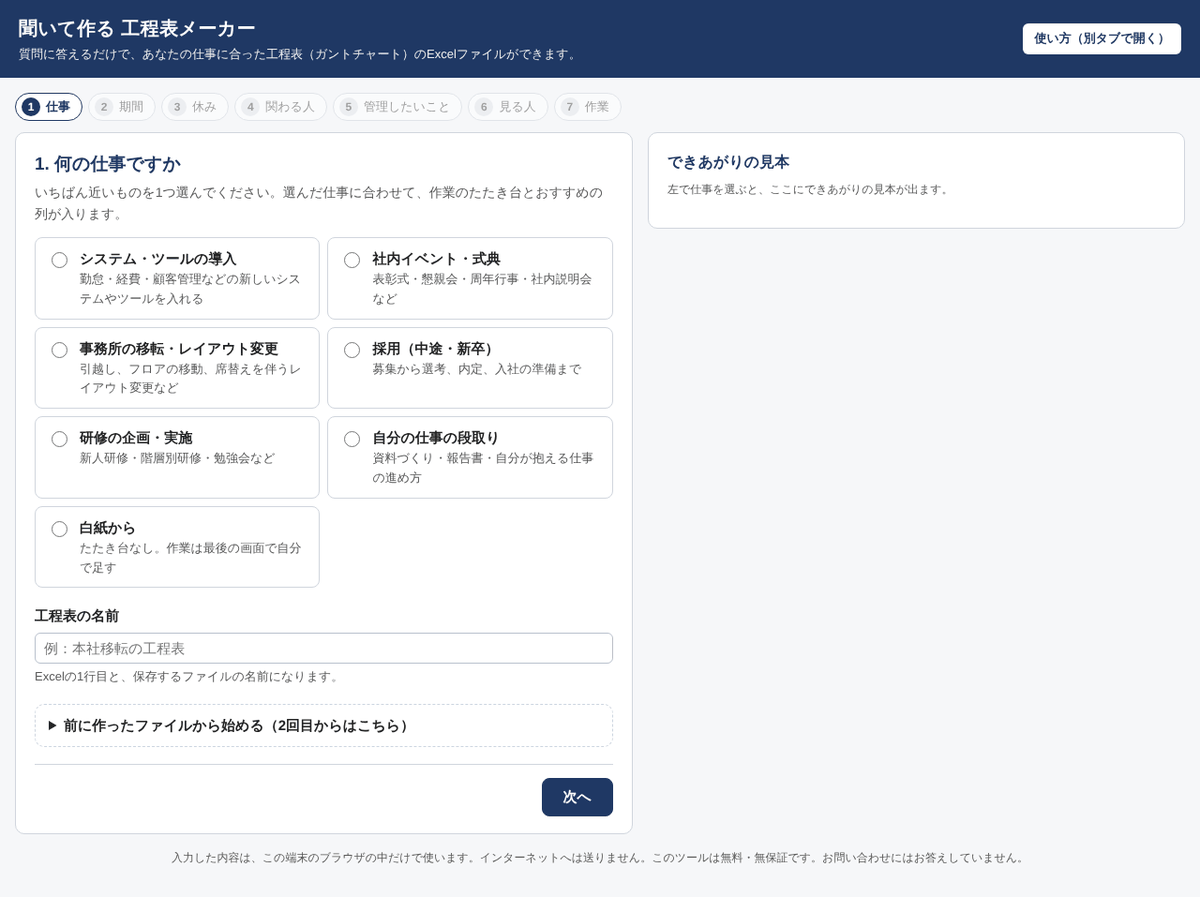1200x897 pixels.
Task: Click description text 募集から選考、内定、入社の準備まで
Action: 476,369
